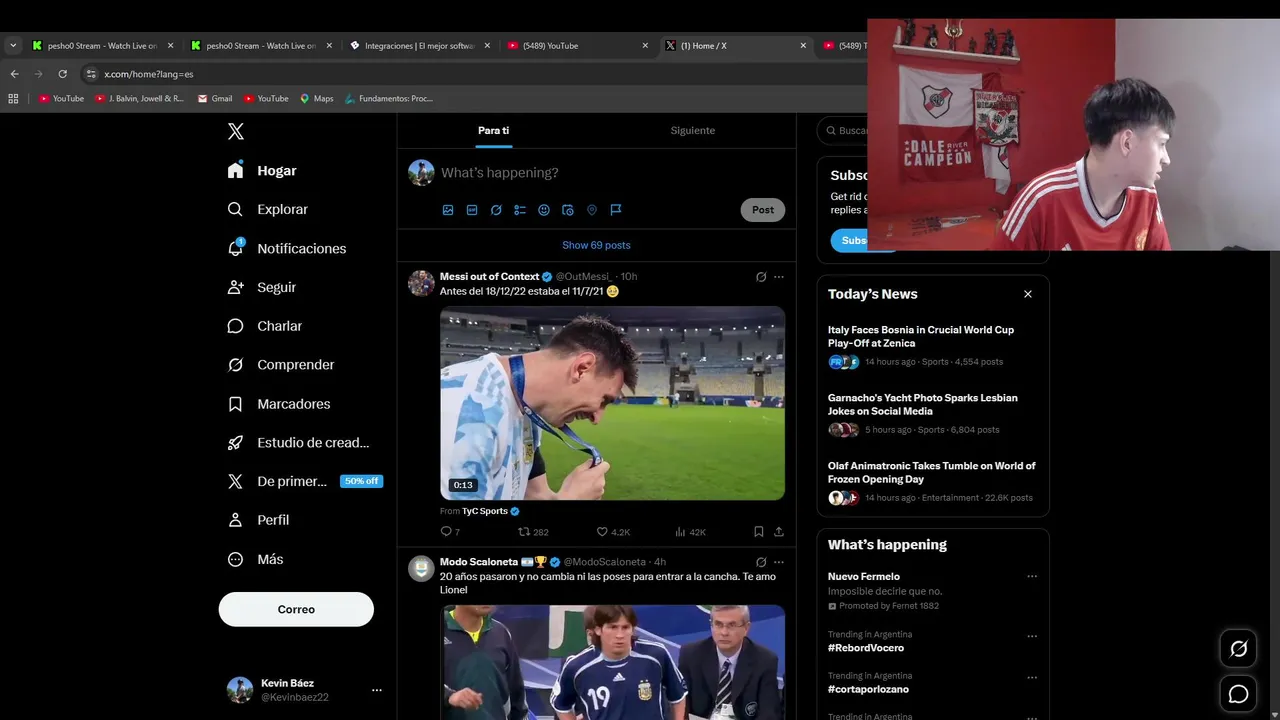Switch to Para ti tab
The image size is (1280, 720).
[x=493, y=131]
